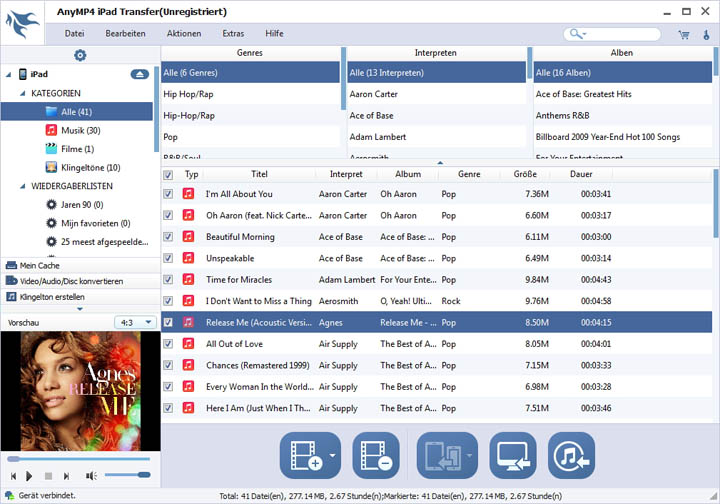Eject the iPad using the eject icon
The width and height of the screenshot is (720, 504).
coord(140,74)
